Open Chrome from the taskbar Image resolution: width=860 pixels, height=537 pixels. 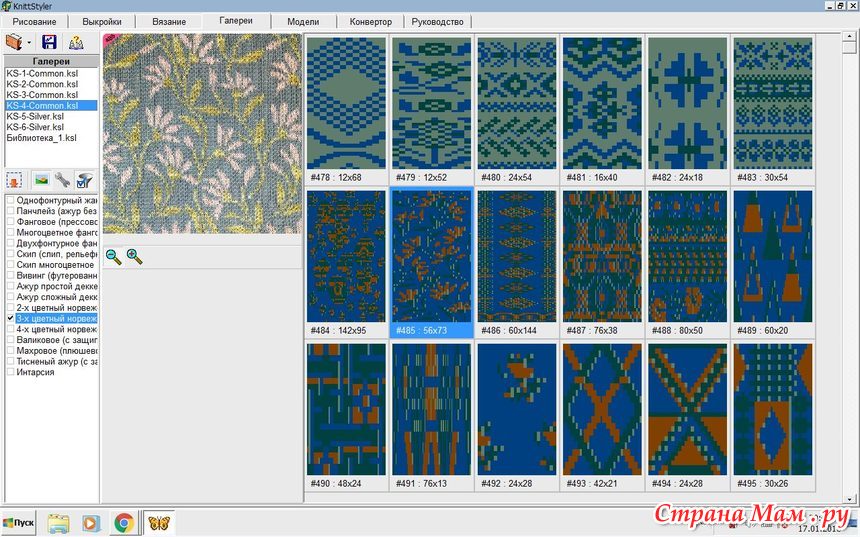123,523
